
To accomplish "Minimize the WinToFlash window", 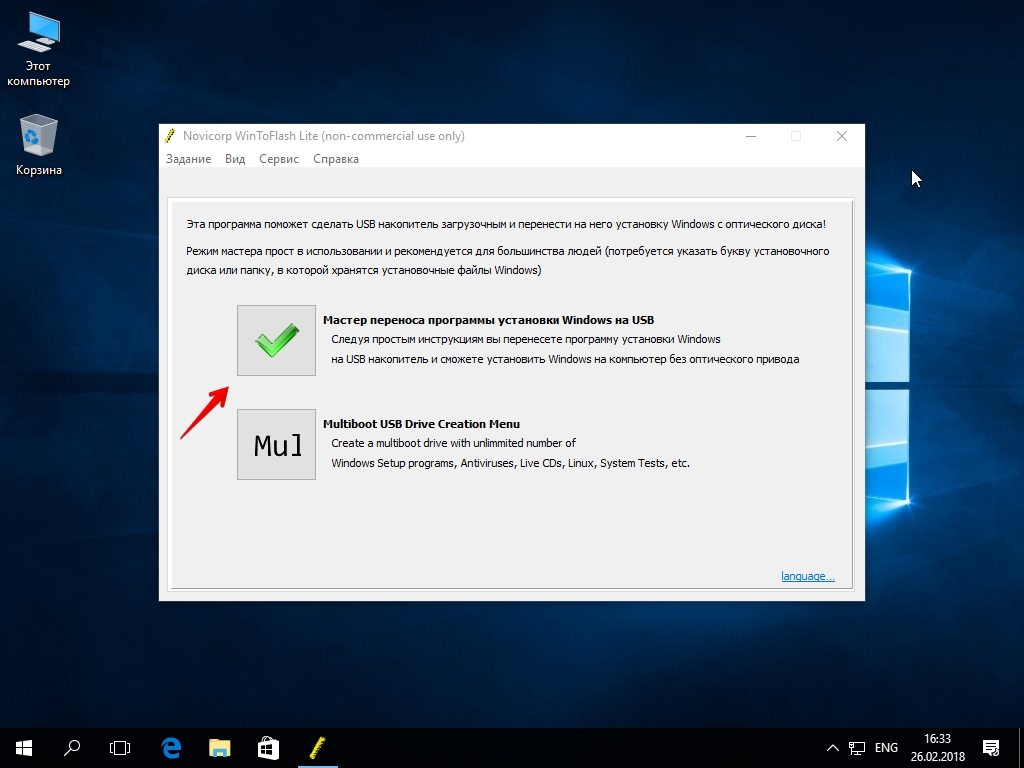I will point(751,136).
